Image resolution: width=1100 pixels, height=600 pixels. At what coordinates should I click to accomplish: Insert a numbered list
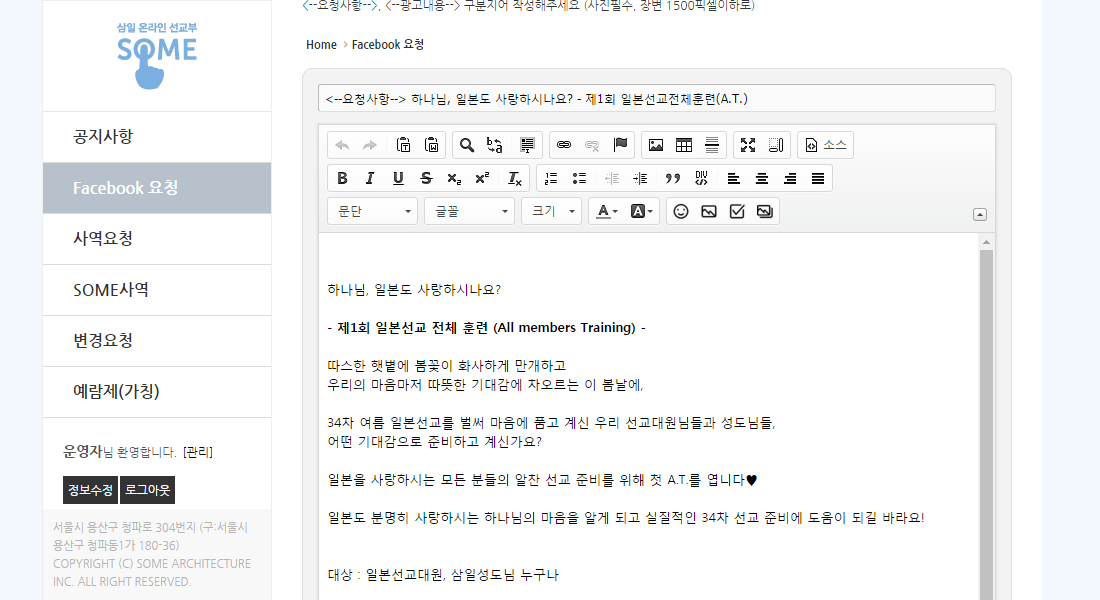coord(551,178)
